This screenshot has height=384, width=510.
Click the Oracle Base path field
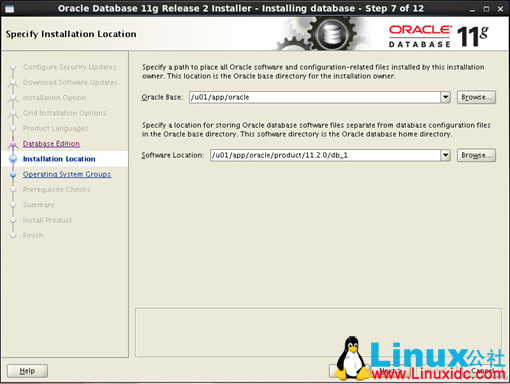click(315, 97)
